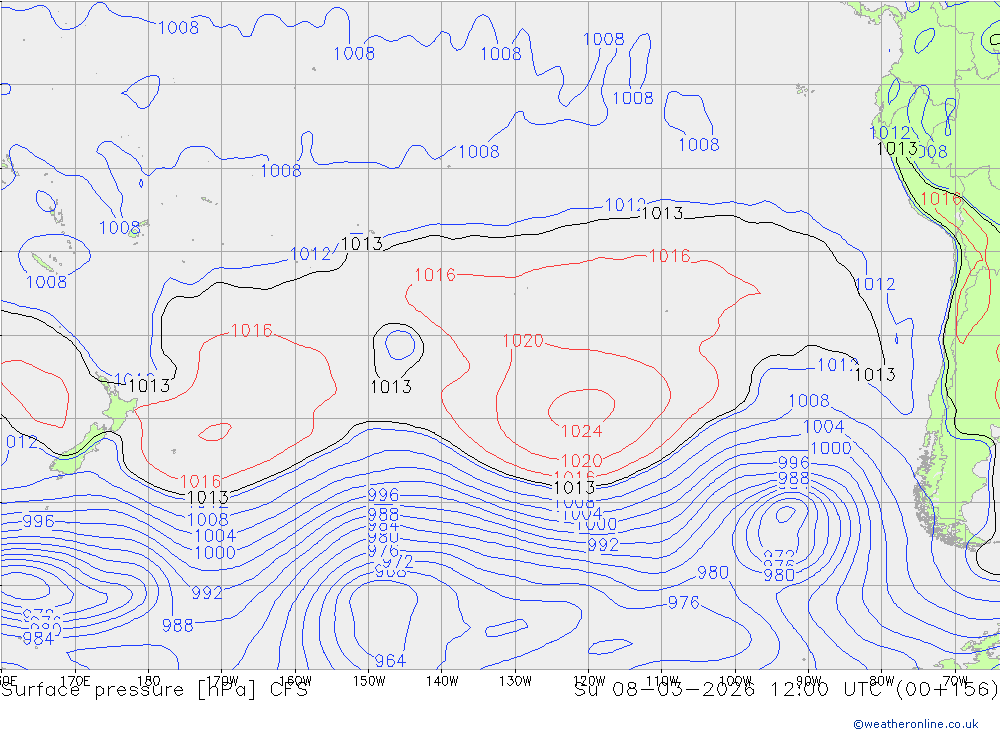Screen dimensions: 1000x733
Task: Click the 'Surface pressure [hPa] CFS' title
Action: pos(155,690)
